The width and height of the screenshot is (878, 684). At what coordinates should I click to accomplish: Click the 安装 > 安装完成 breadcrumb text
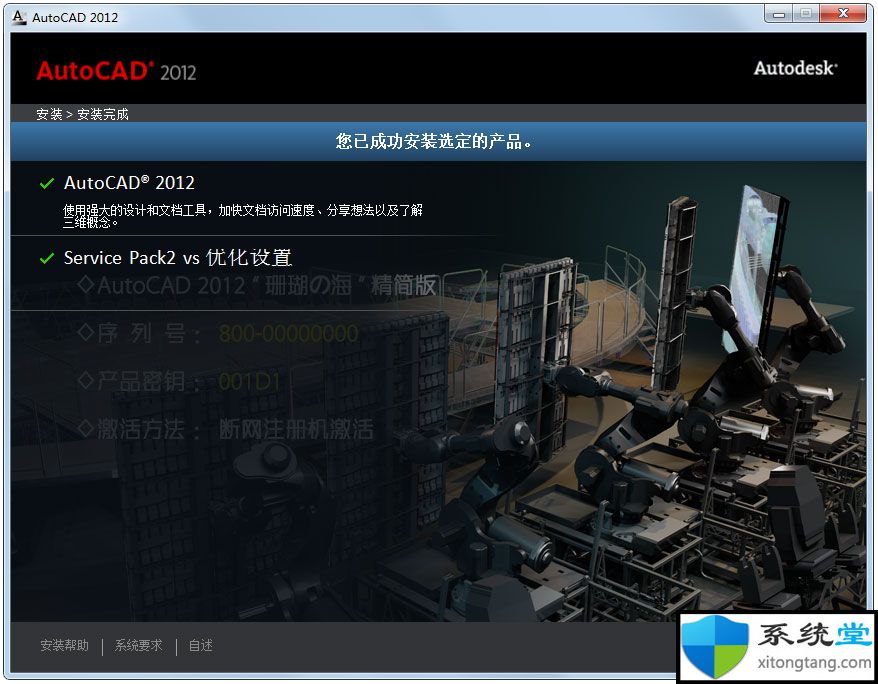(82, 114)
